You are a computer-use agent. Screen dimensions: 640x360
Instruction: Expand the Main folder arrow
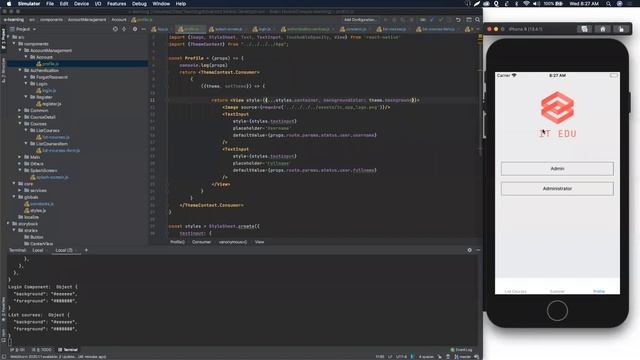tap(20, 157)
